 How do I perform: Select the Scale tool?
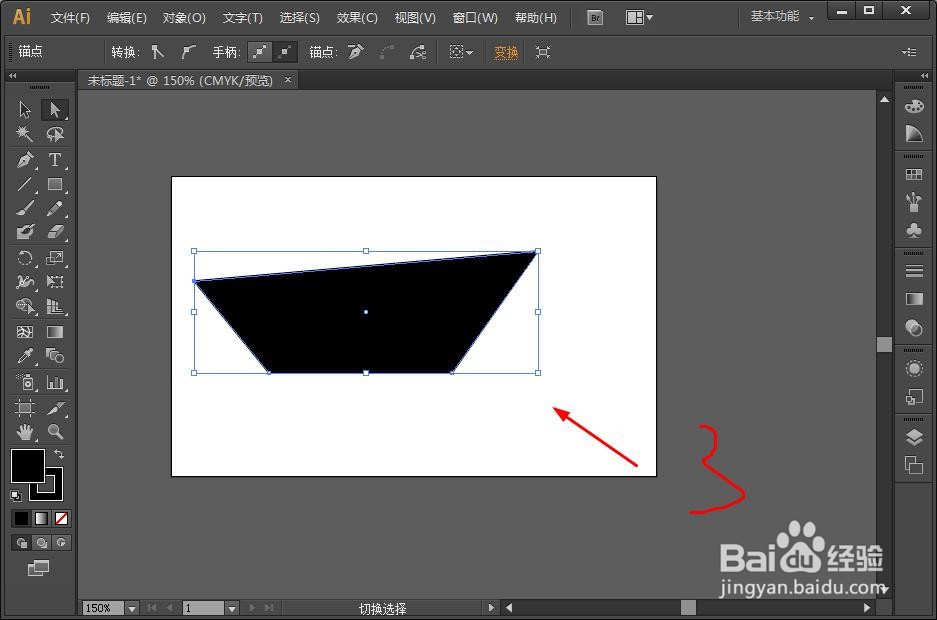pos(54,258)
